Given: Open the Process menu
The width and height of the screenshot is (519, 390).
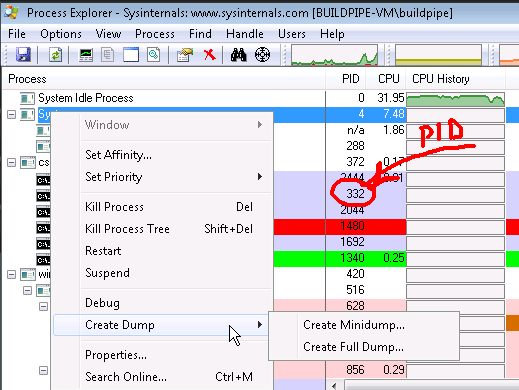Looking at the screenshot, I should (155, 34).
